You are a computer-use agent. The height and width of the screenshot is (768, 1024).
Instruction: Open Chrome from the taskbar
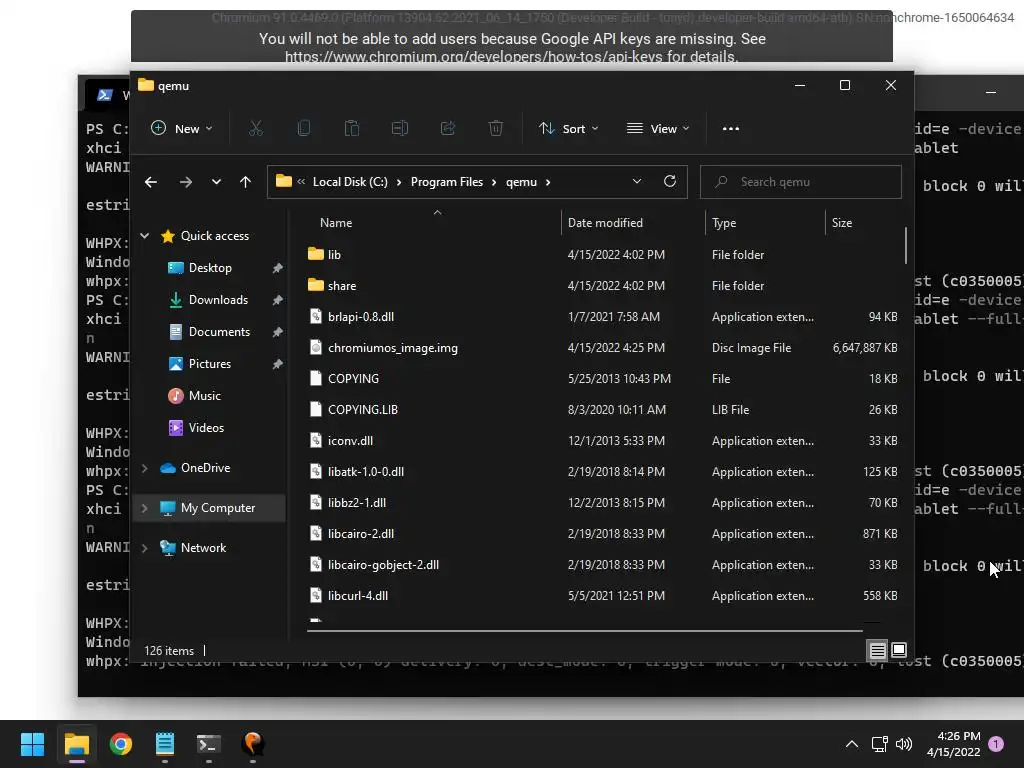121,744
